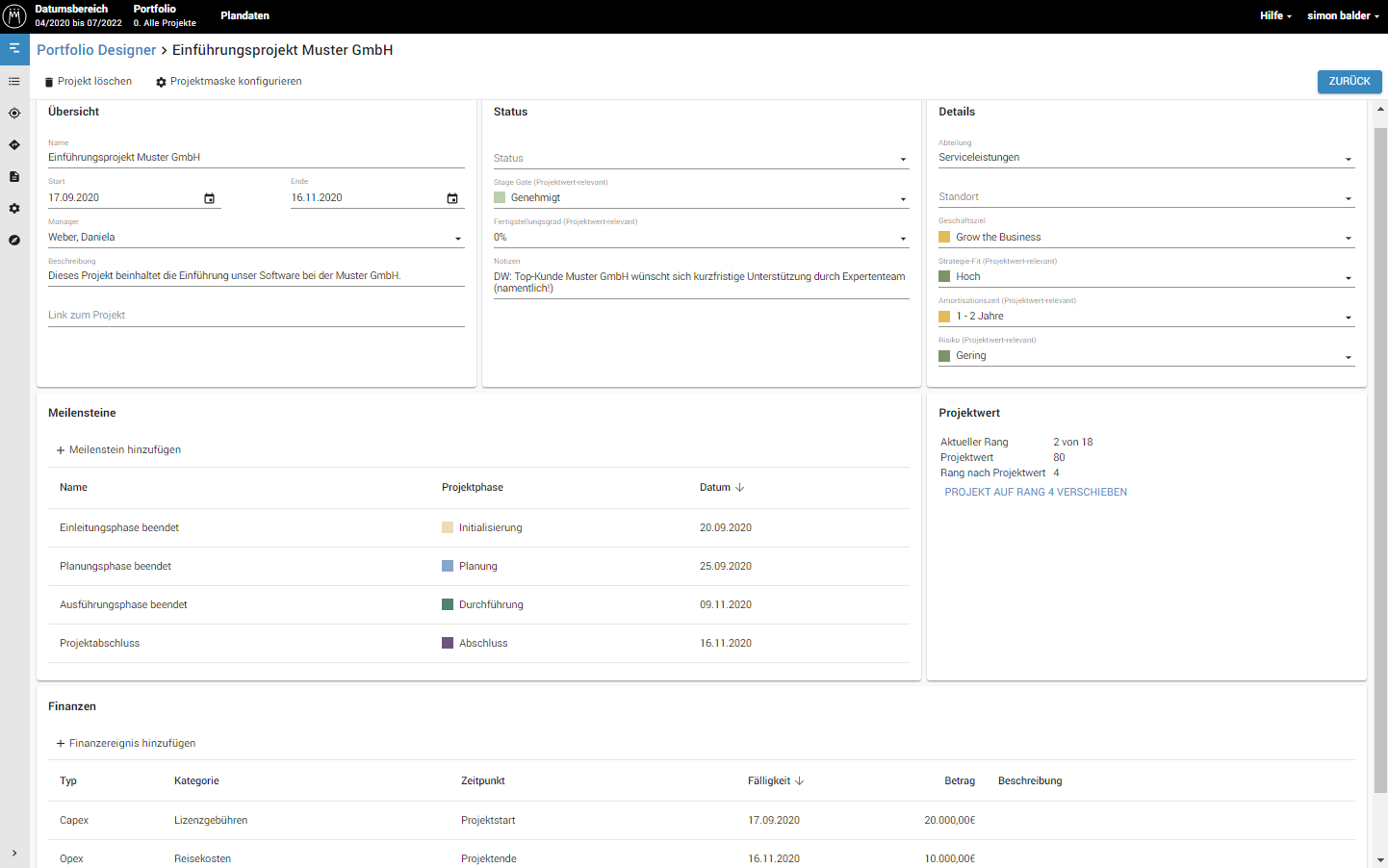Open the Portfolio selector in top bar
This screenshot has width=1388, height=868.
165,16
